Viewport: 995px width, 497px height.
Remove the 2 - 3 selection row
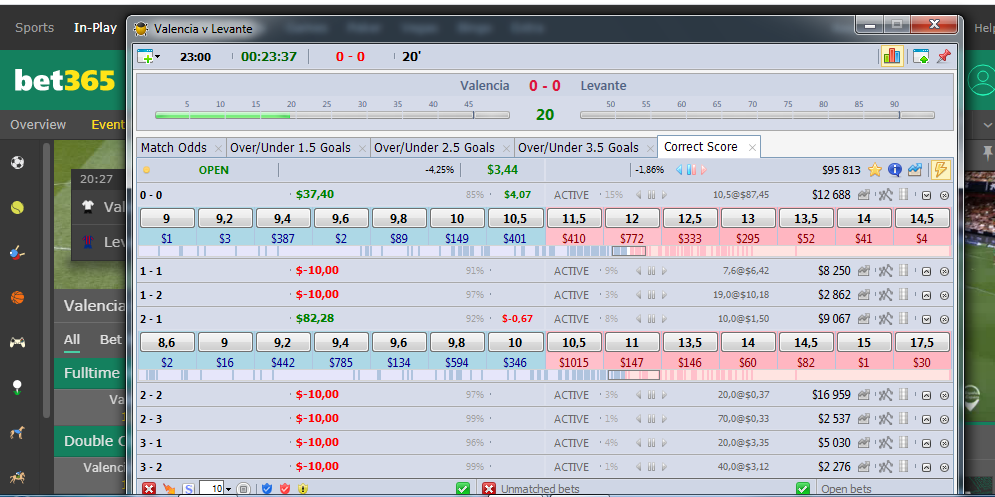pos(944,420)
